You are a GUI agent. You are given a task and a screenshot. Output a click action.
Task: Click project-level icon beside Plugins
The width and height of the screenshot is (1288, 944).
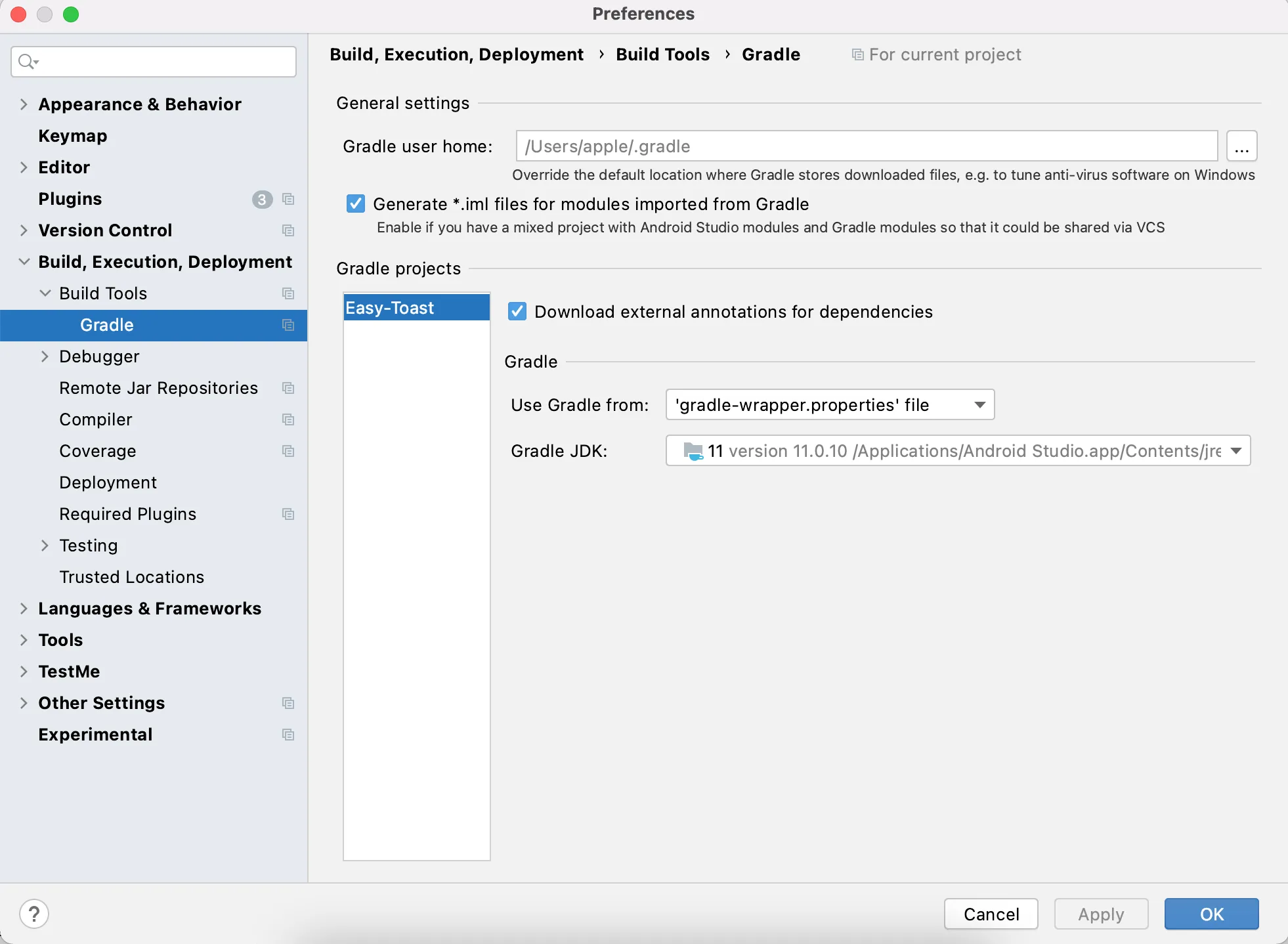coord(288,199)
